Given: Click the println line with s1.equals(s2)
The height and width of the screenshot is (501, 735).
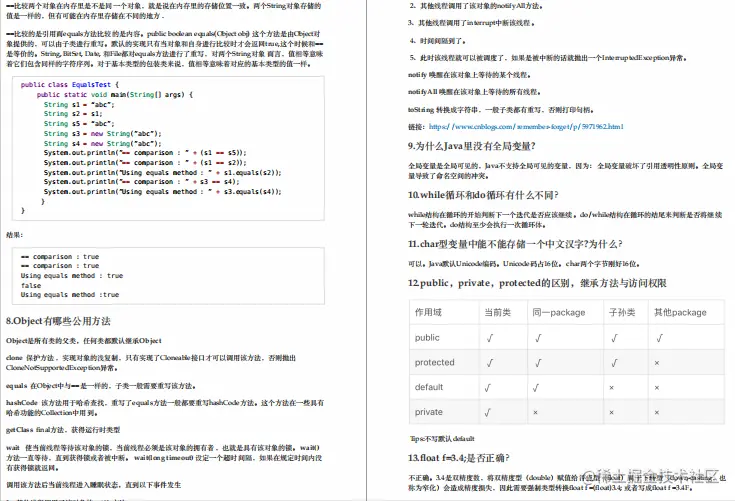Looking at the screenshot, I should (x=162, y=172).
